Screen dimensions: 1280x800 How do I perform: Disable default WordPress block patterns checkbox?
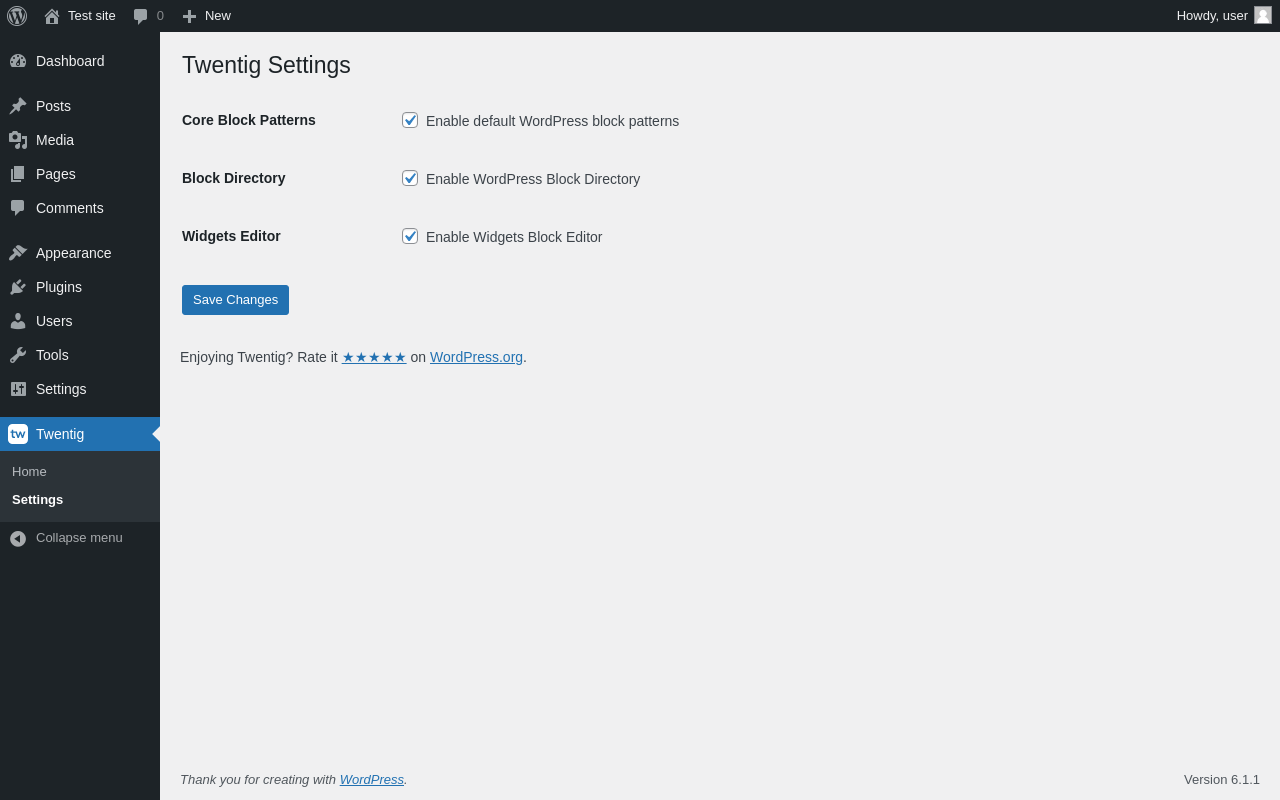point(410,120)
